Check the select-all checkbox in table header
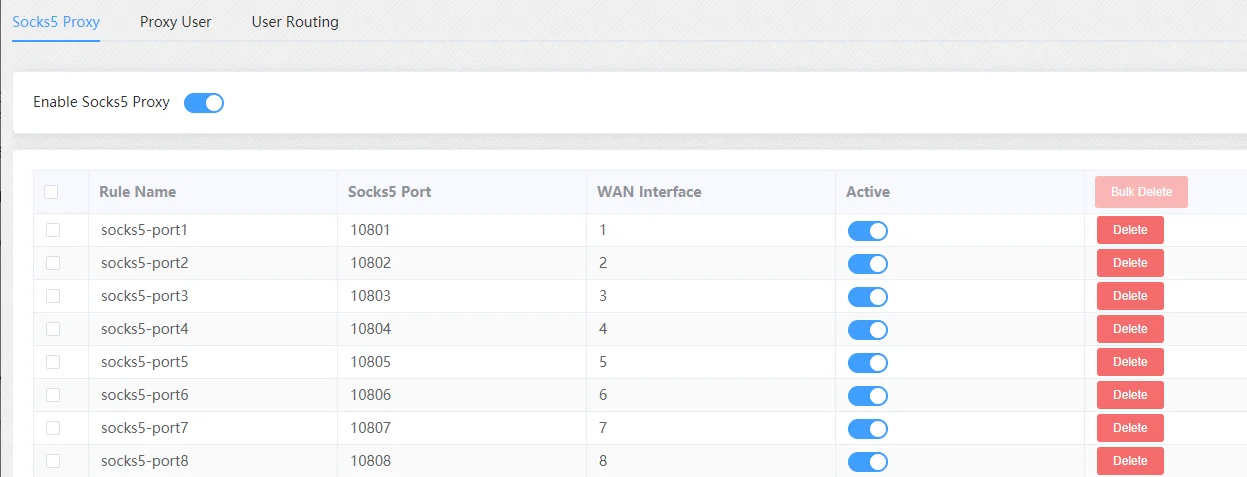This screenshot has height=477, width=1247. tap(51, 192)
